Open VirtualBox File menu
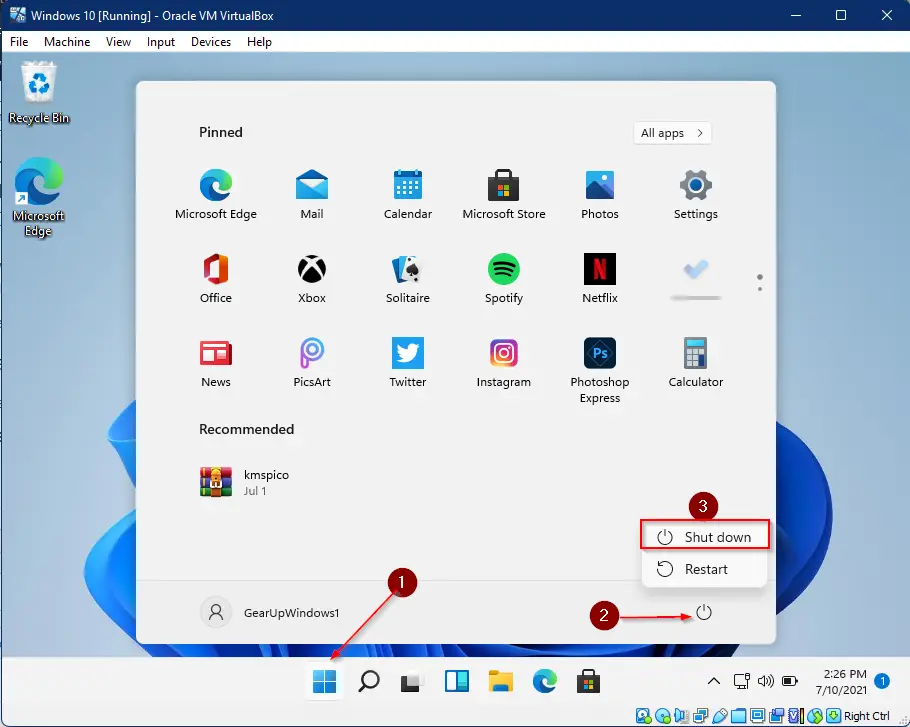Viewport: 910px width, 727px height. coord(19,42)
